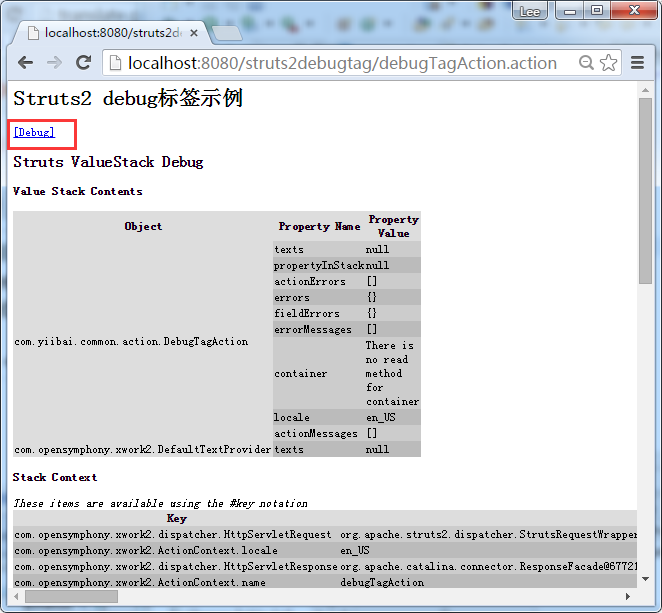Click the com.yiibai.common.action.DebugTagAction cell
Image resolution: width=662 pixels, height=613 pixels.
(131, 341)
